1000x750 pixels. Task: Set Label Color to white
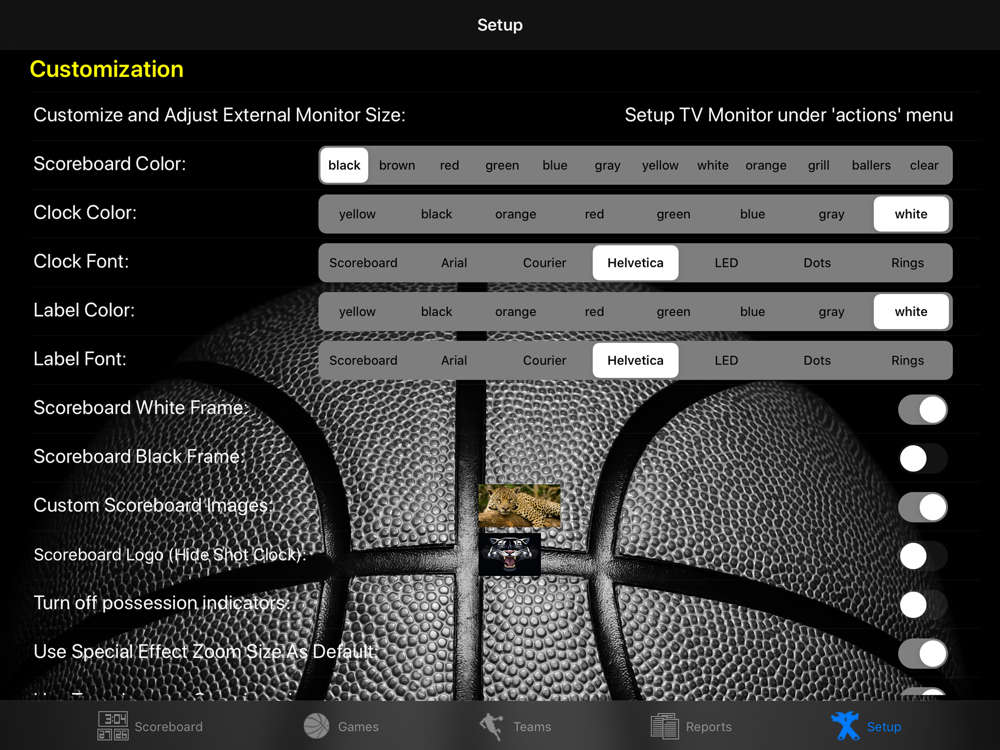(911, 312)
